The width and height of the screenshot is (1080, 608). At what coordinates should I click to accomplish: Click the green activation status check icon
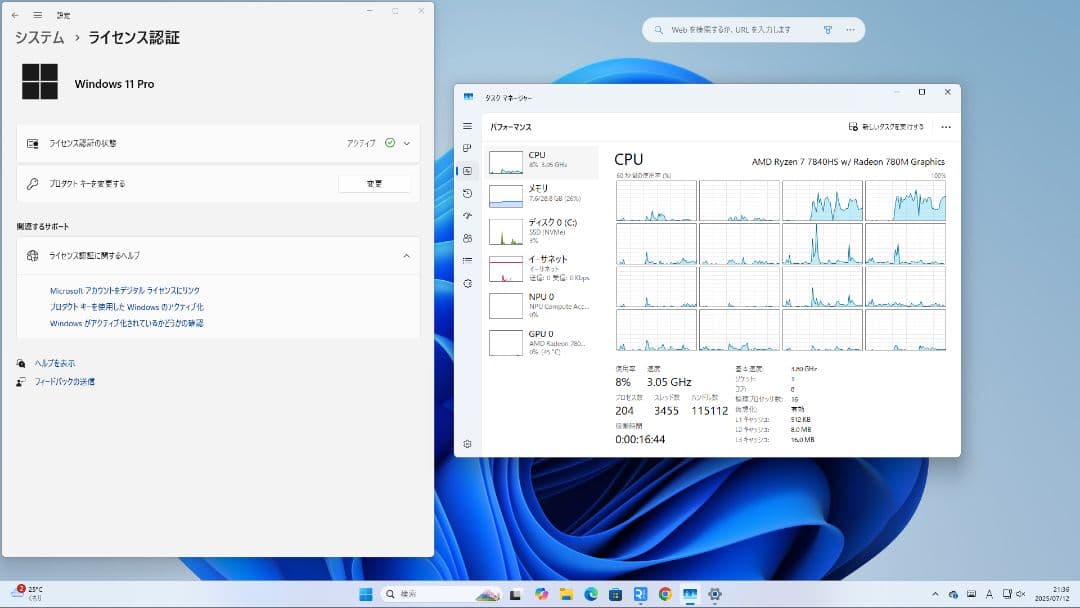390,143
